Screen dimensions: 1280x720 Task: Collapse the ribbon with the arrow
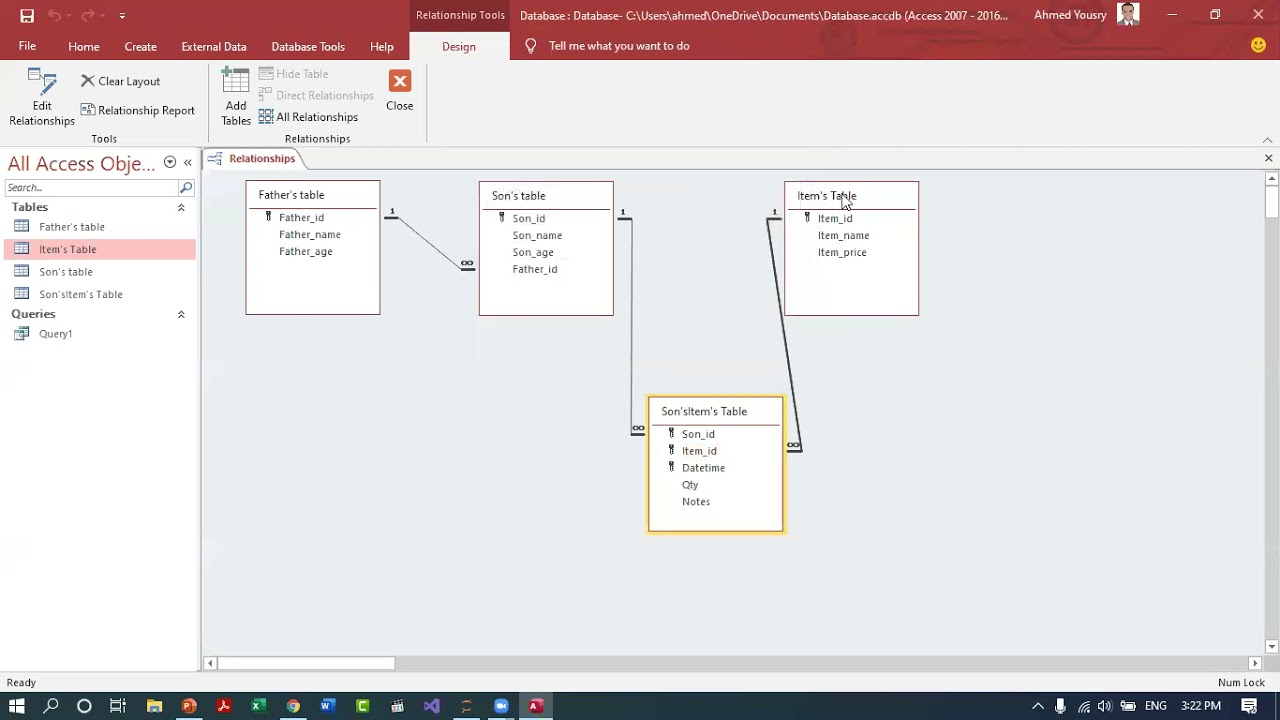pyautogui.click(x=1267, y=140)
